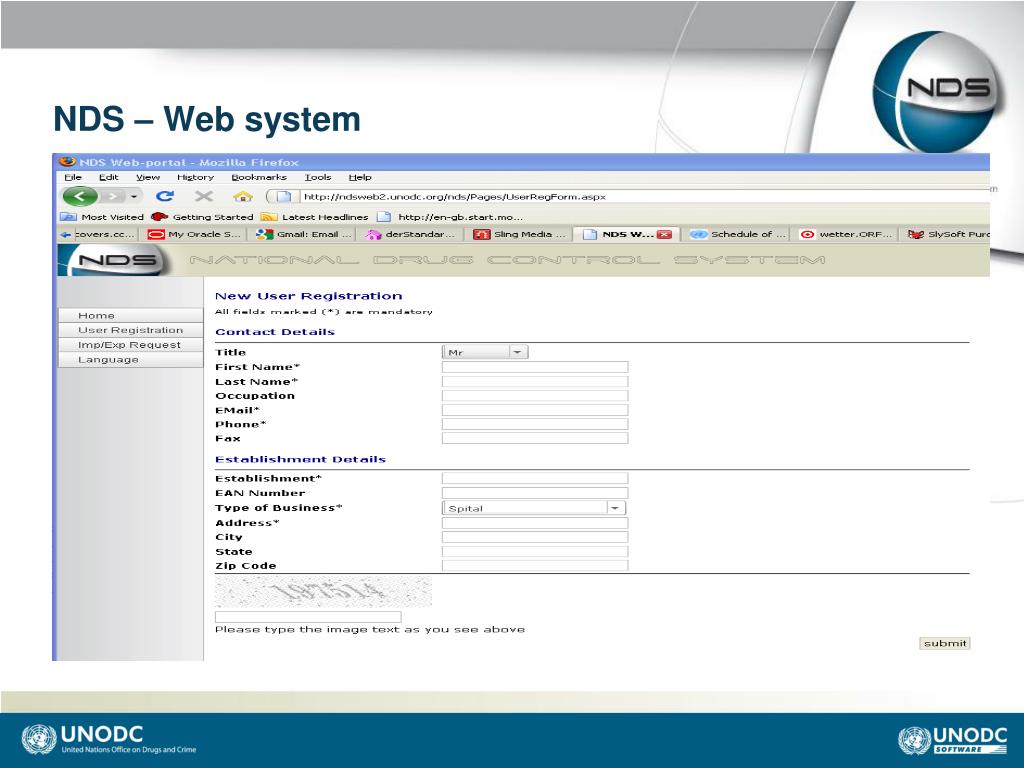The width and height of the screenshot is (1024, 768).
Task: Click the Stop loading X icon
Action: (204, 196)
